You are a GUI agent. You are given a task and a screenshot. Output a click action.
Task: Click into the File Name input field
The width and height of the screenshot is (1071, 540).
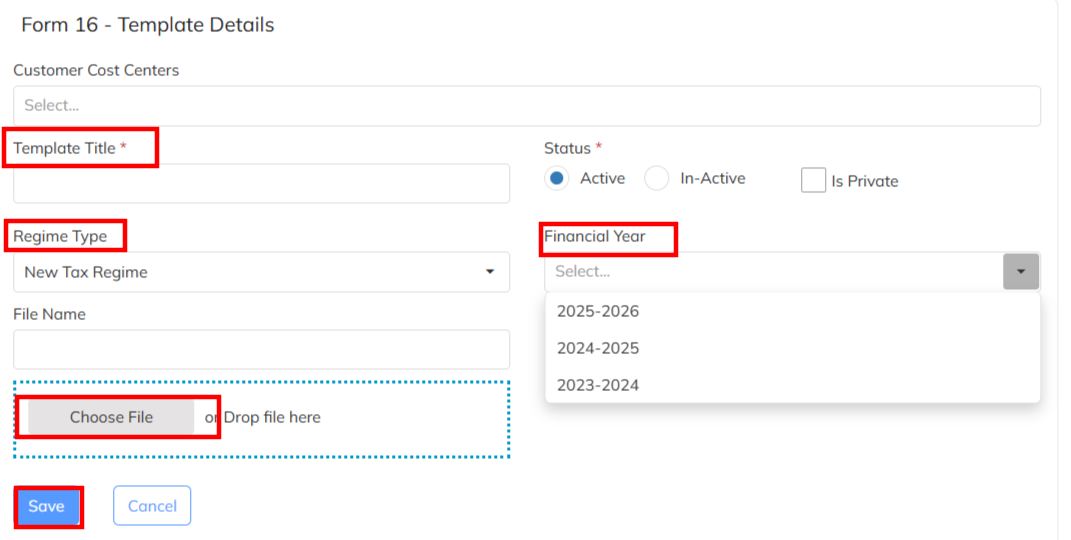click(261, 350)
